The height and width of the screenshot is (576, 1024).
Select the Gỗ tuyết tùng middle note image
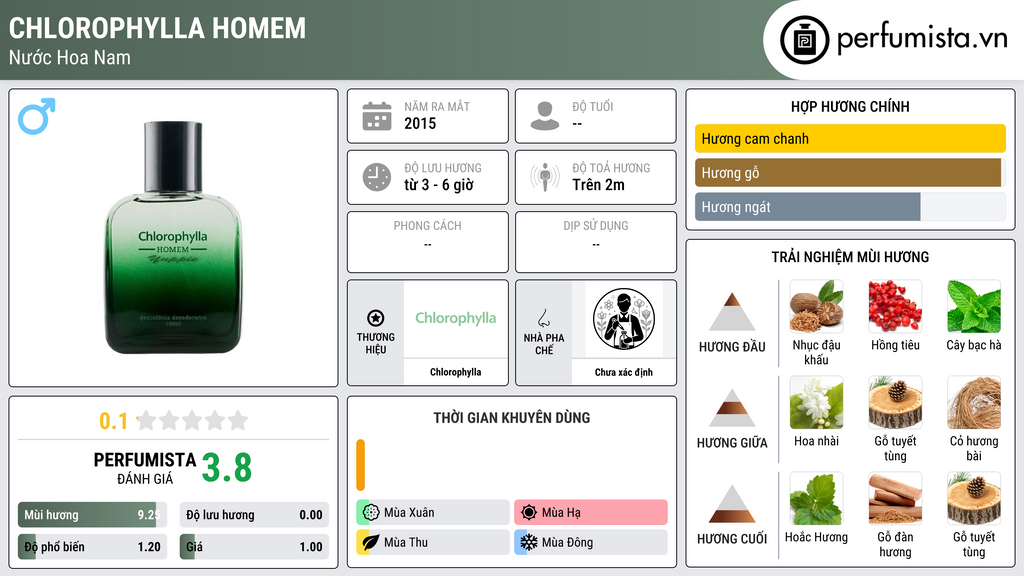[x=895, y=402]
